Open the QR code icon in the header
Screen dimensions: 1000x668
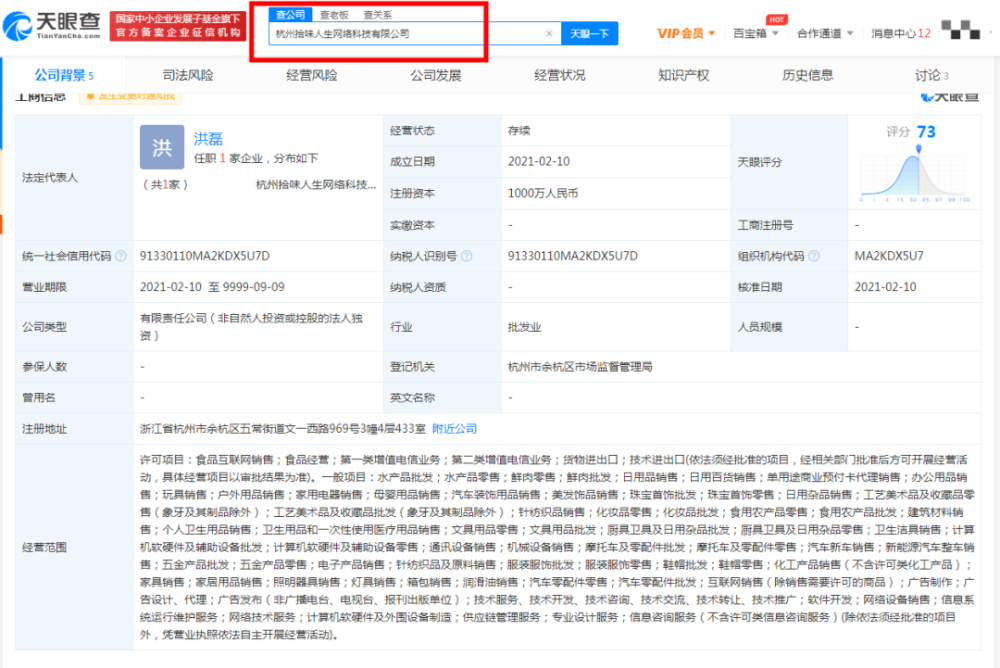coord(960,29)
